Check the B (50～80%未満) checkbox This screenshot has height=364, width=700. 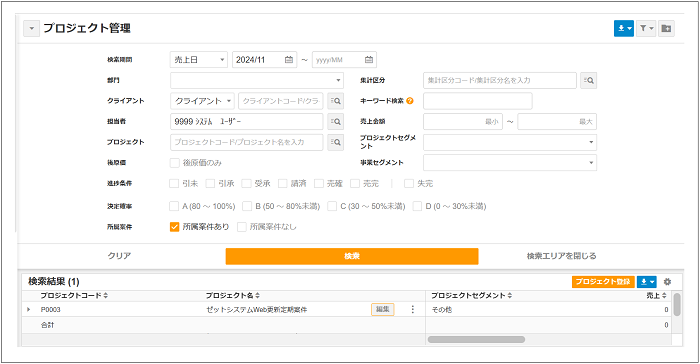click(247, 206)
